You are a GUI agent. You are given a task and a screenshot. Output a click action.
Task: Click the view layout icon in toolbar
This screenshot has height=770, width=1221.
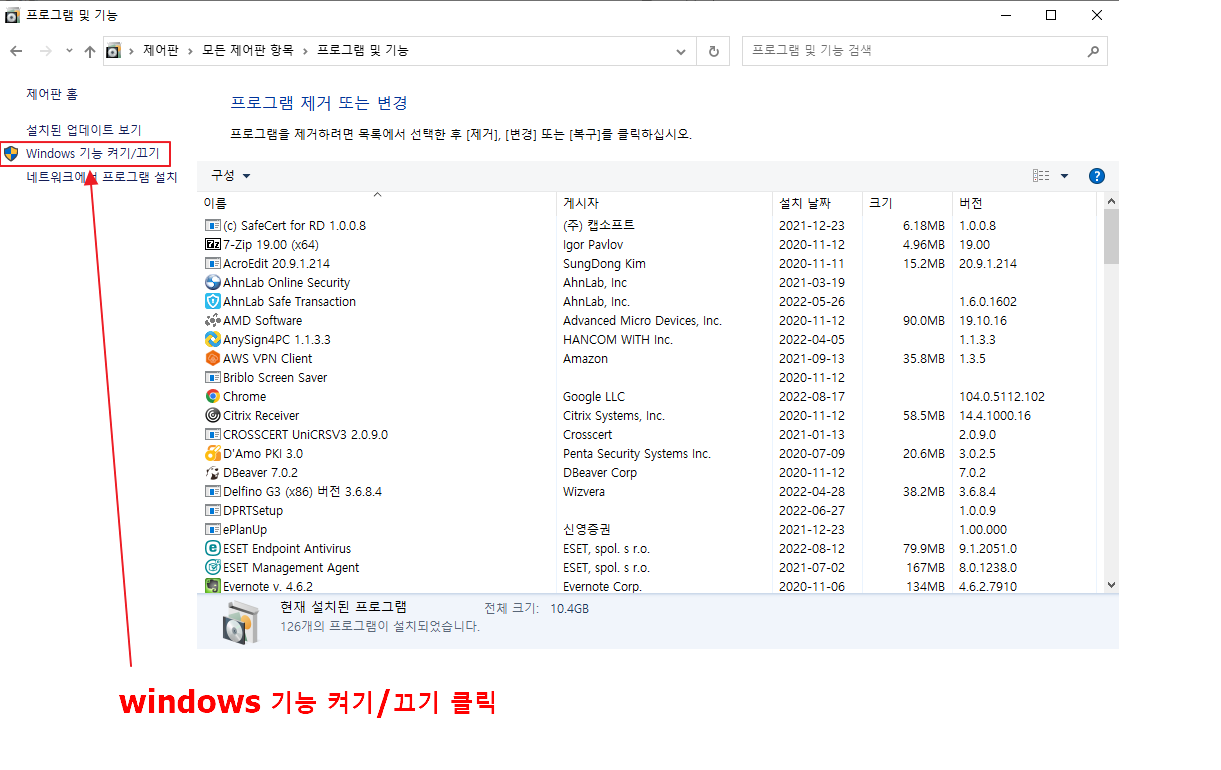tap(1041, 176)
